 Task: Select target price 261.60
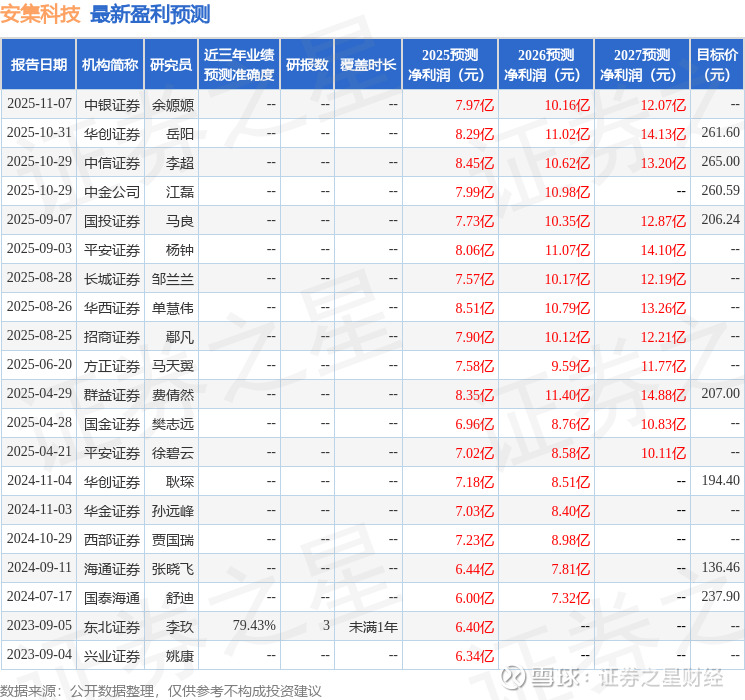click(x=720, y=133)
